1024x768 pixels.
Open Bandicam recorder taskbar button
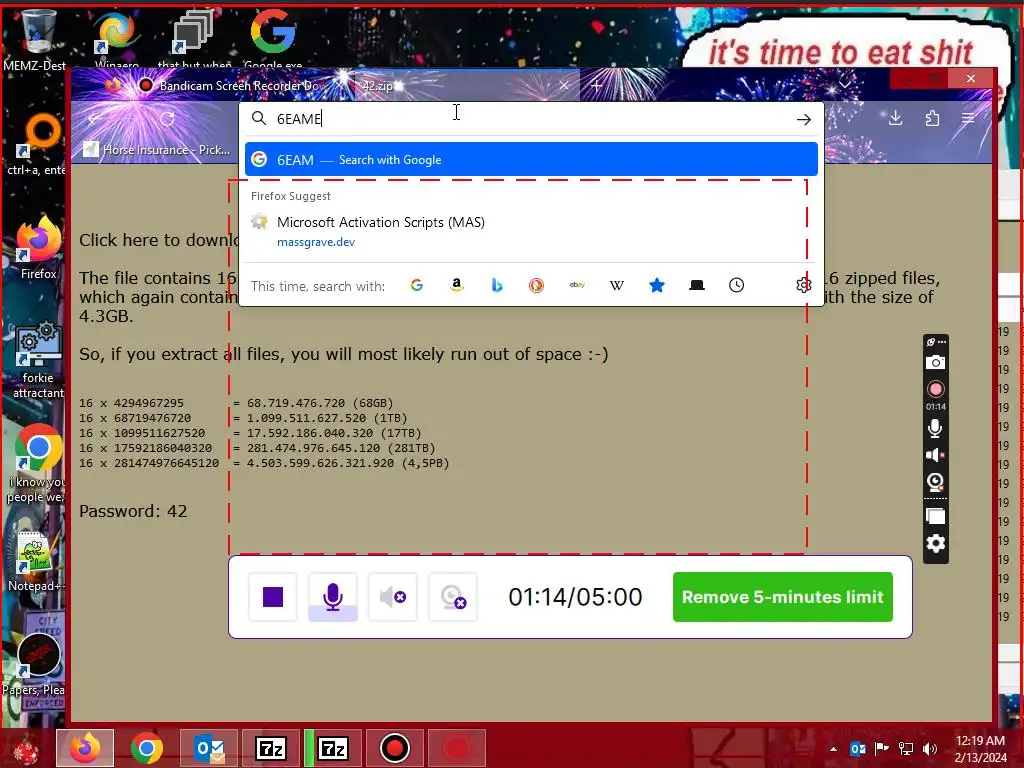coord(394,748)
